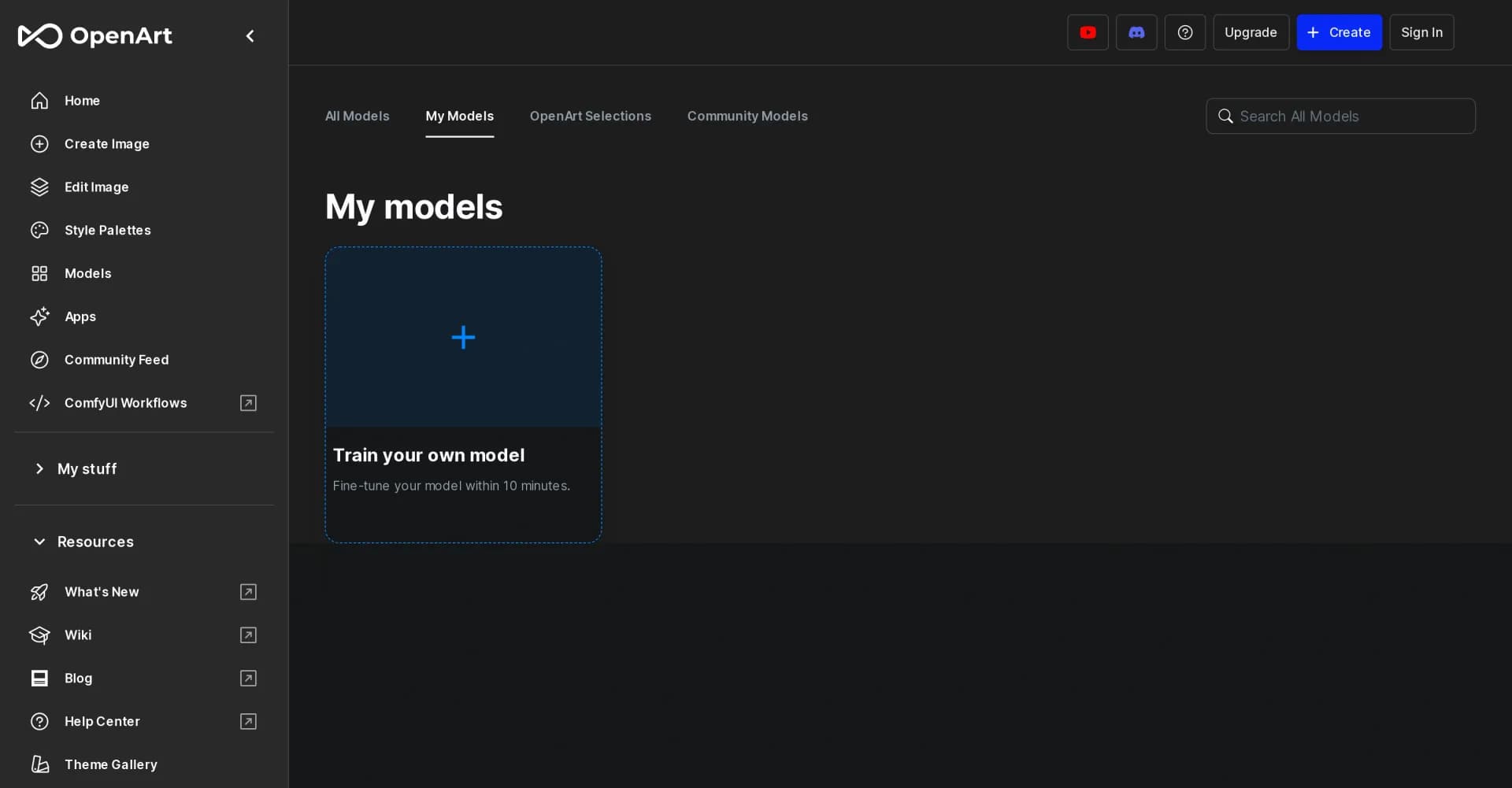Click external link icon next to ComfyUI Workflows

[248, 403]
